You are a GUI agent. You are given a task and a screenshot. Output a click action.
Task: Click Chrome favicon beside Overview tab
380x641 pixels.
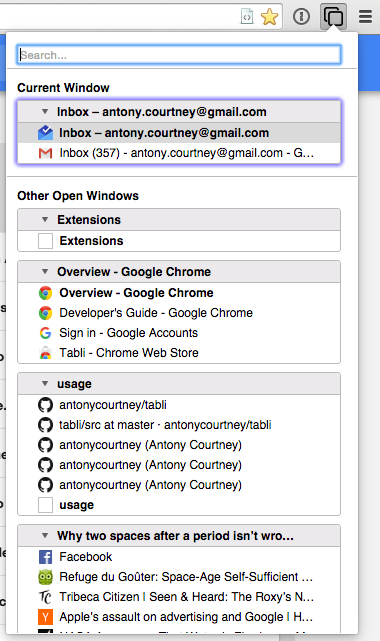45,293
